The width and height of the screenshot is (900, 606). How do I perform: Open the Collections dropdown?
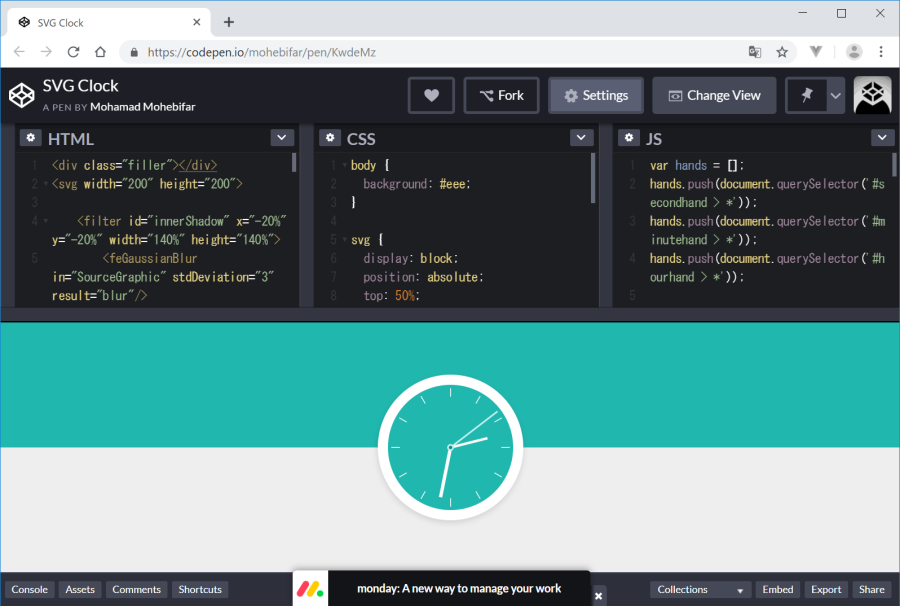700,590
